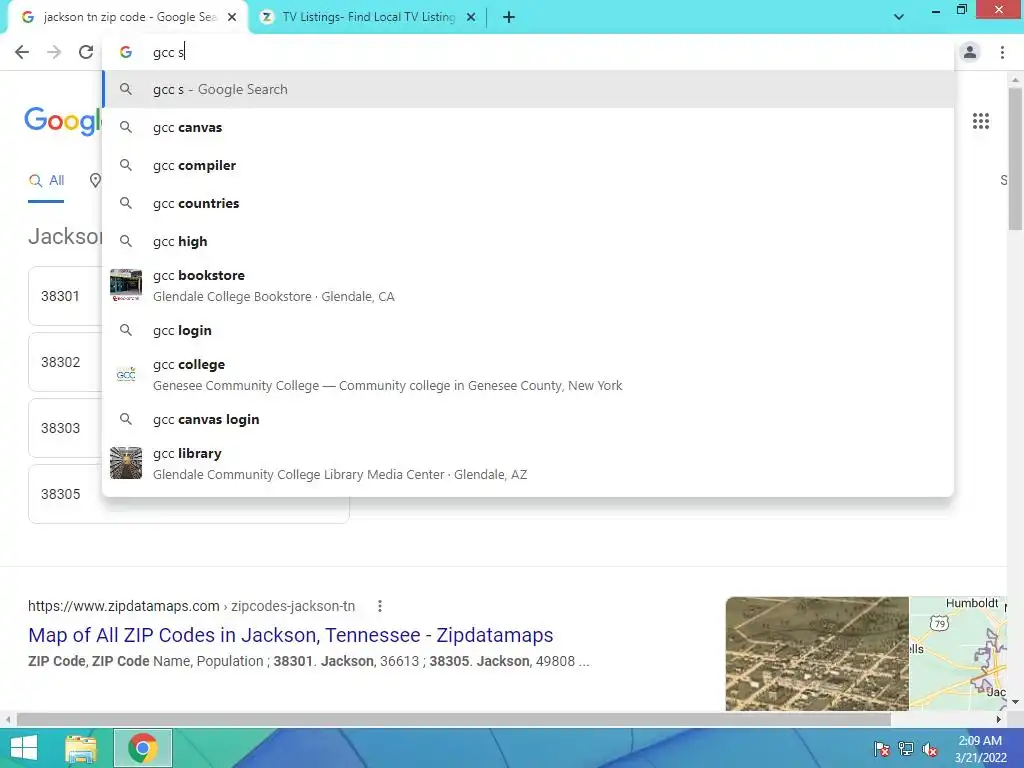Screen dimensions: 1024x768
Task: Click the search icon beside gcc canvas login
Action: pyautogui.click(x=126, y=419)
